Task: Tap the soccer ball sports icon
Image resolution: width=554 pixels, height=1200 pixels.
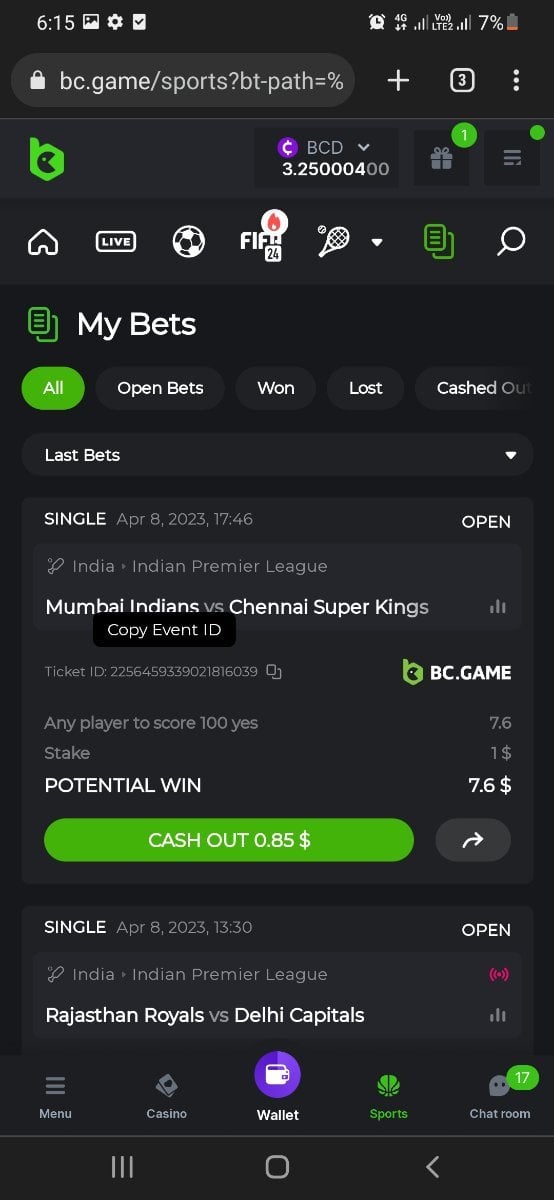Action: point(188,241)
